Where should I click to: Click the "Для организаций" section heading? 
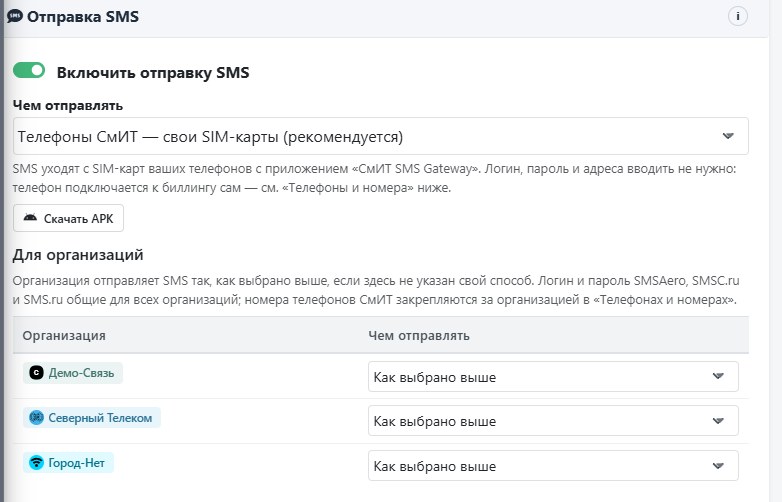[x=78, y=255]
